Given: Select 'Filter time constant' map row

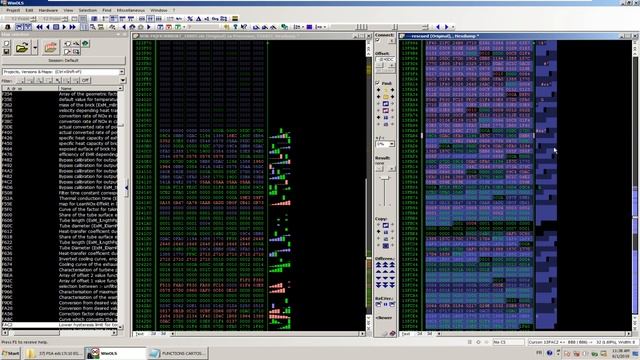Looking at the screenshot, I should coord(60,193).
